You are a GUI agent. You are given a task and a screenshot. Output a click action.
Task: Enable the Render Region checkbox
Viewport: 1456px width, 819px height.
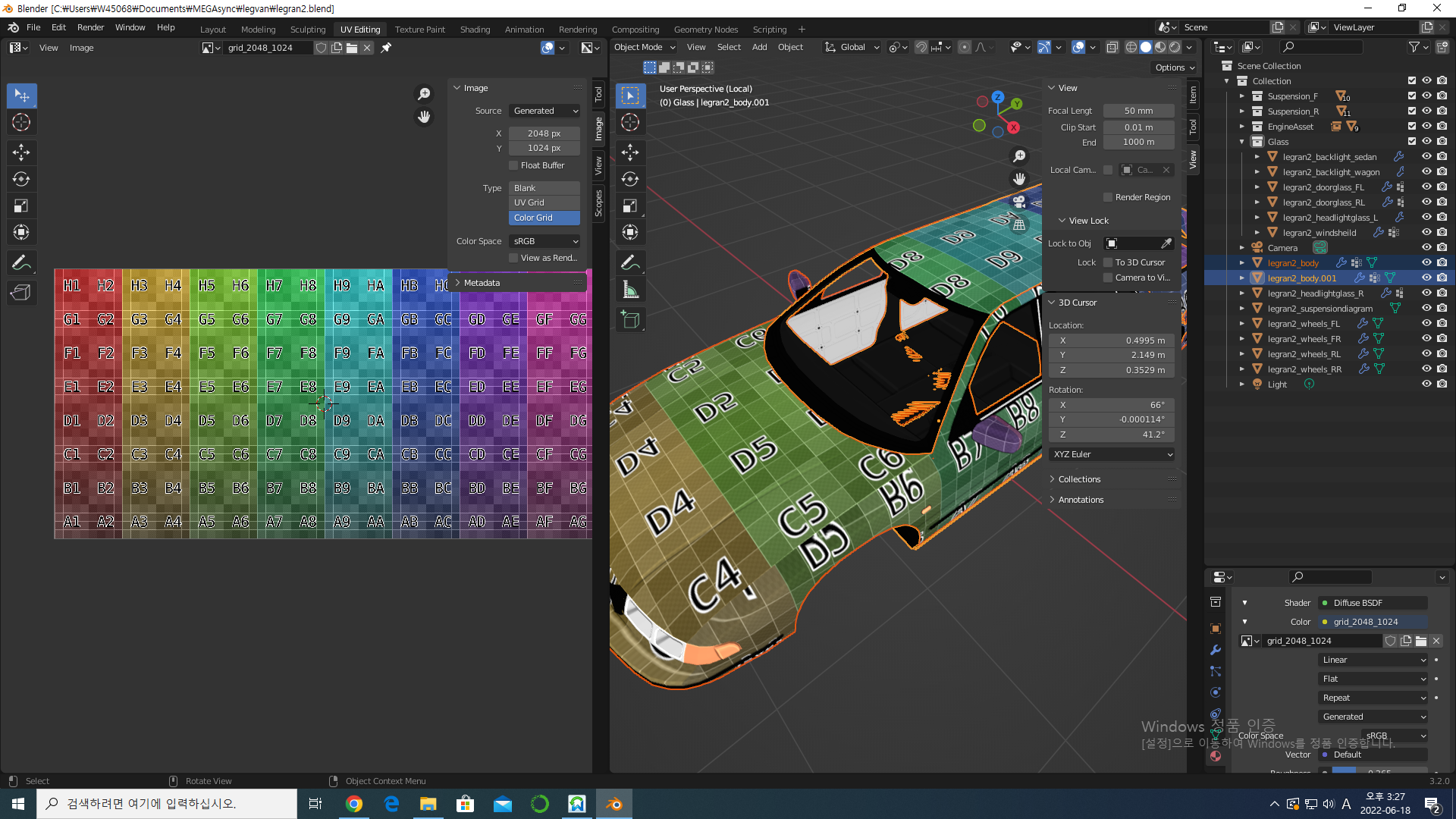(x=1108, y=197)
